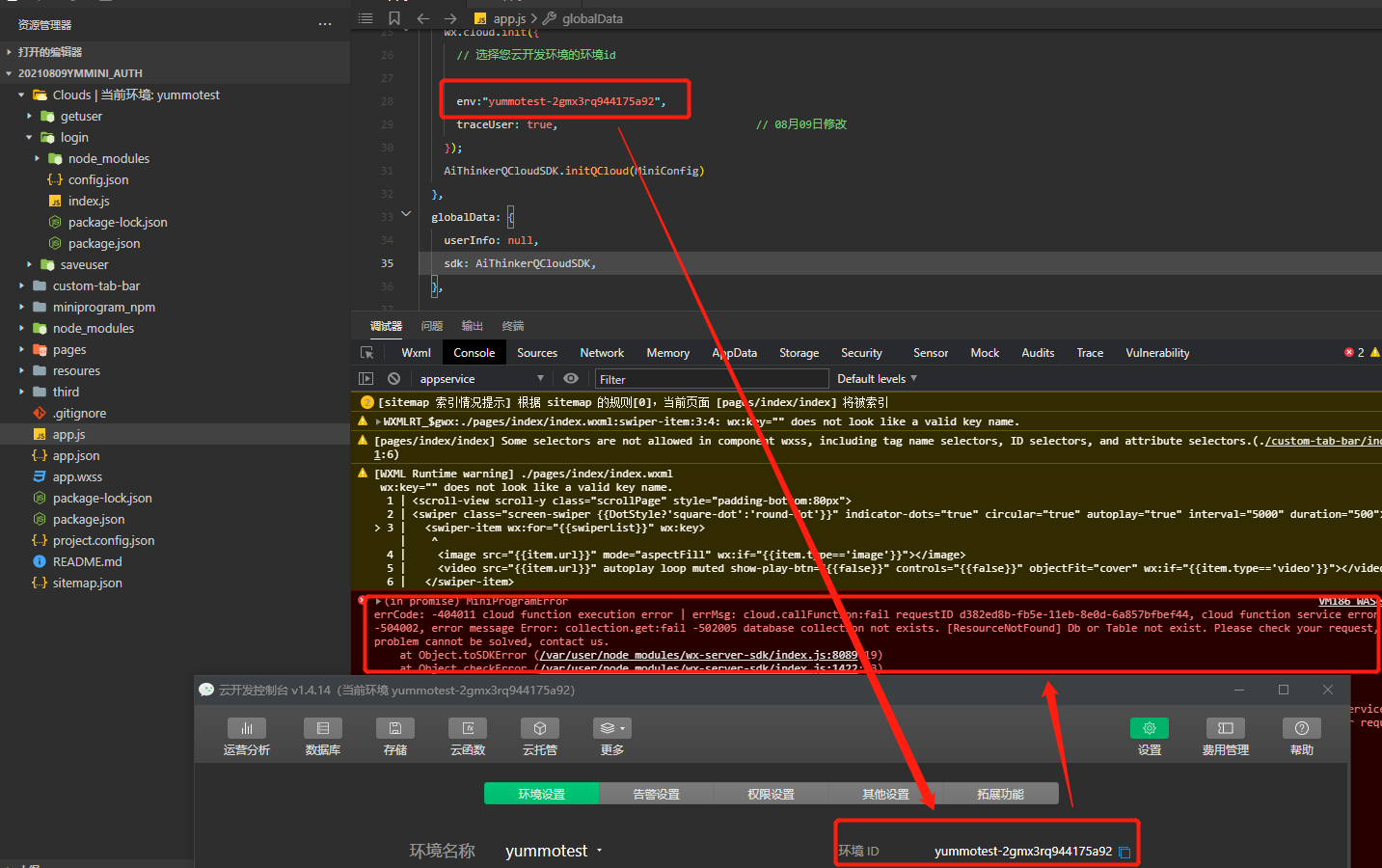The image size is (1382, 868).
Task: Focus the console Filter input field
Action: click(x=712, y=379)
